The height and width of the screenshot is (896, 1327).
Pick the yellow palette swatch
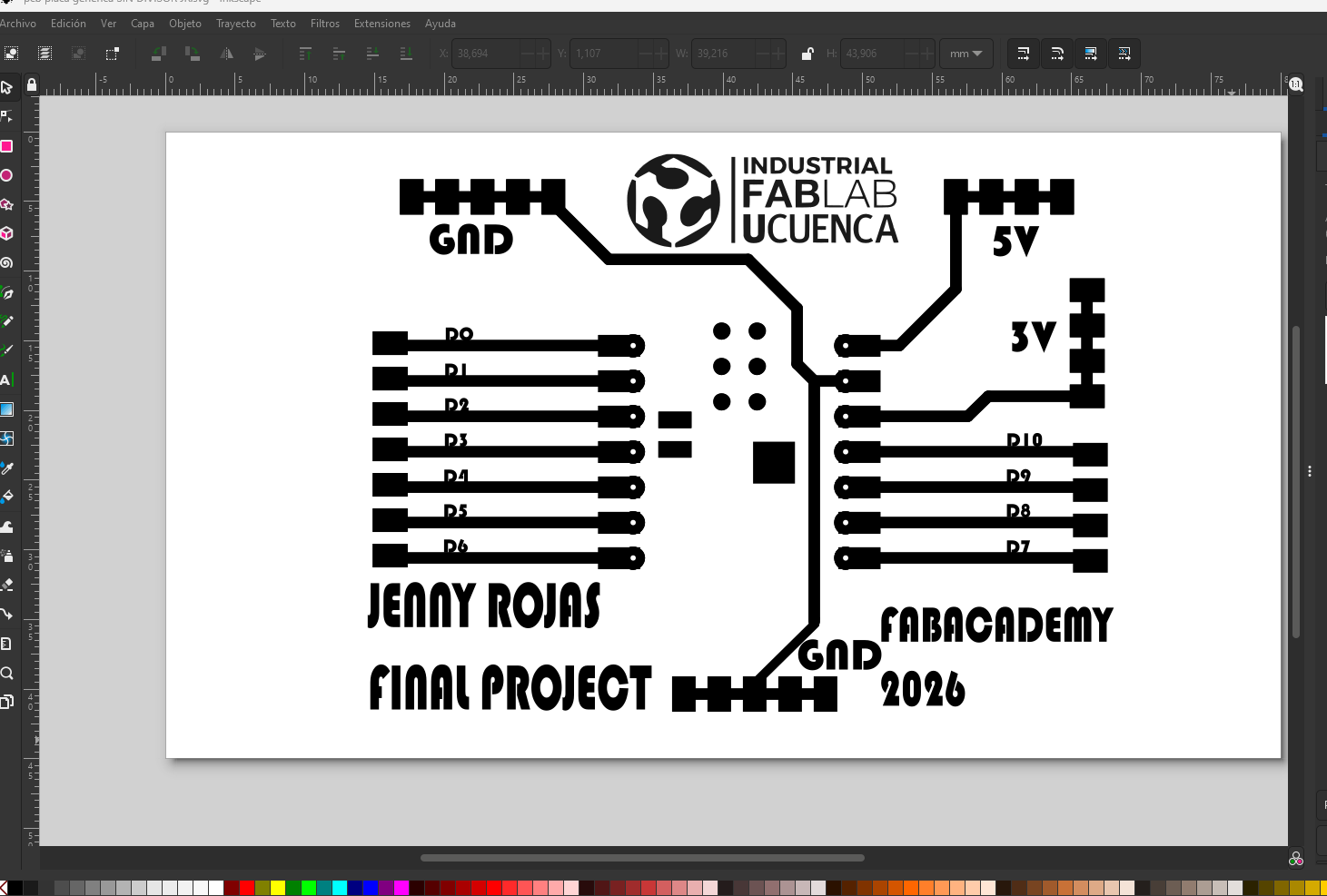pyautogui.click(x=278, y=888)
